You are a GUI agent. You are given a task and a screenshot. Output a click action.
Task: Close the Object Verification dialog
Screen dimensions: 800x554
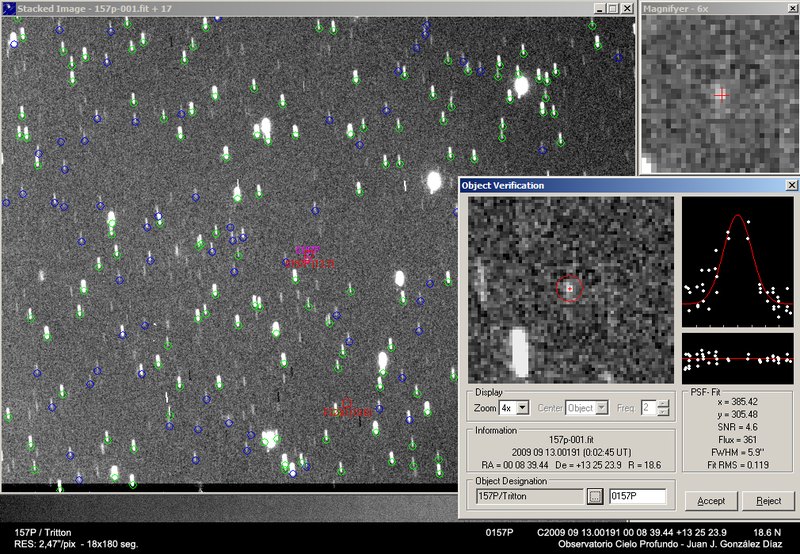coord(792,185)
